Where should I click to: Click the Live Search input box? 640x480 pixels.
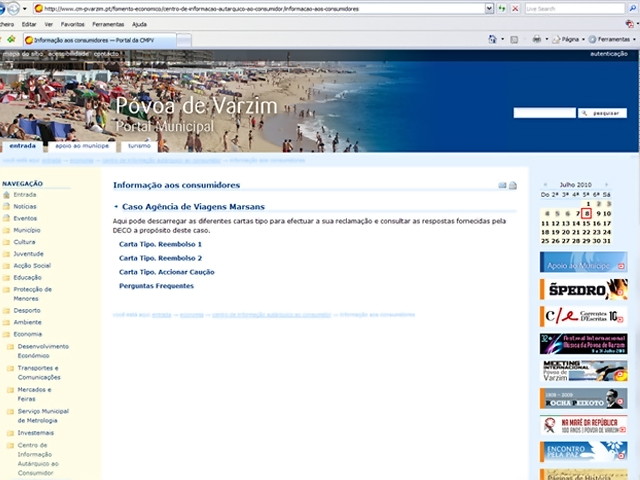tap(575, 9)
